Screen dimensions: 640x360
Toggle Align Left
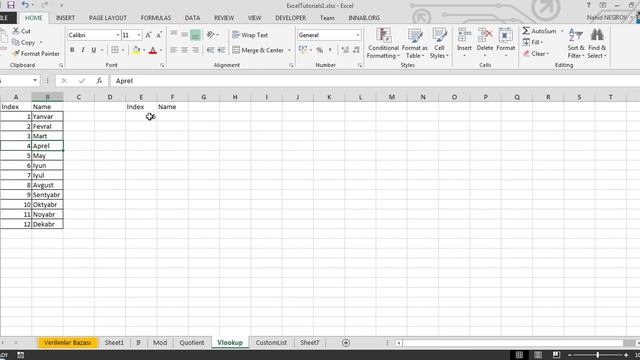coord(173,50)
